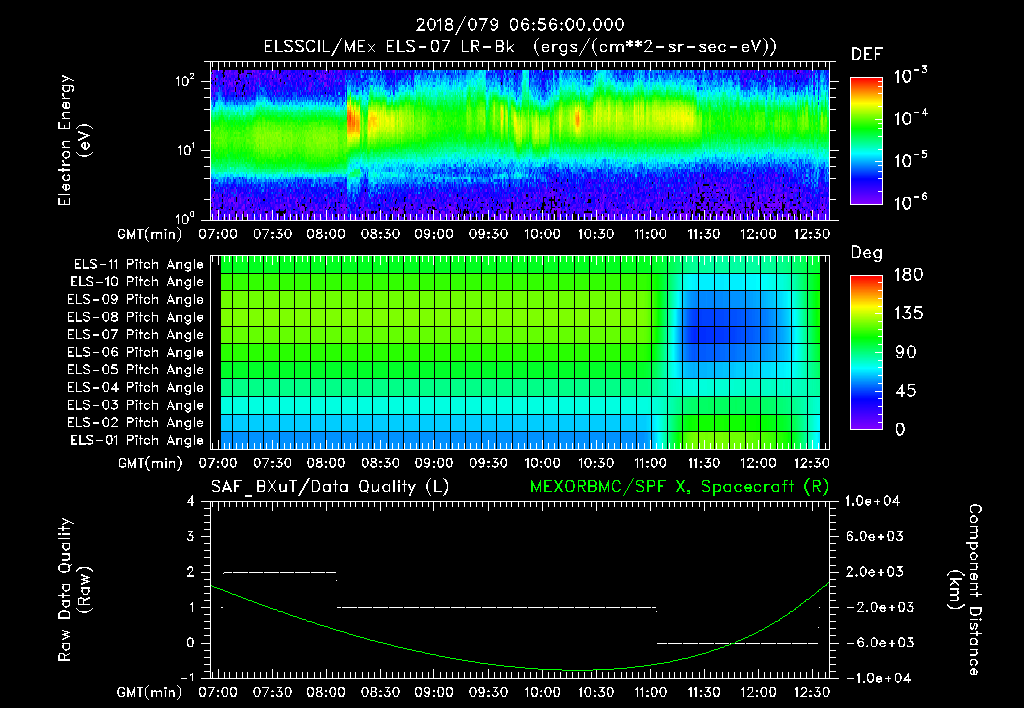
Task: Click the GMT(min) label under the bottom plot
Action: click(x=150, y=692)
